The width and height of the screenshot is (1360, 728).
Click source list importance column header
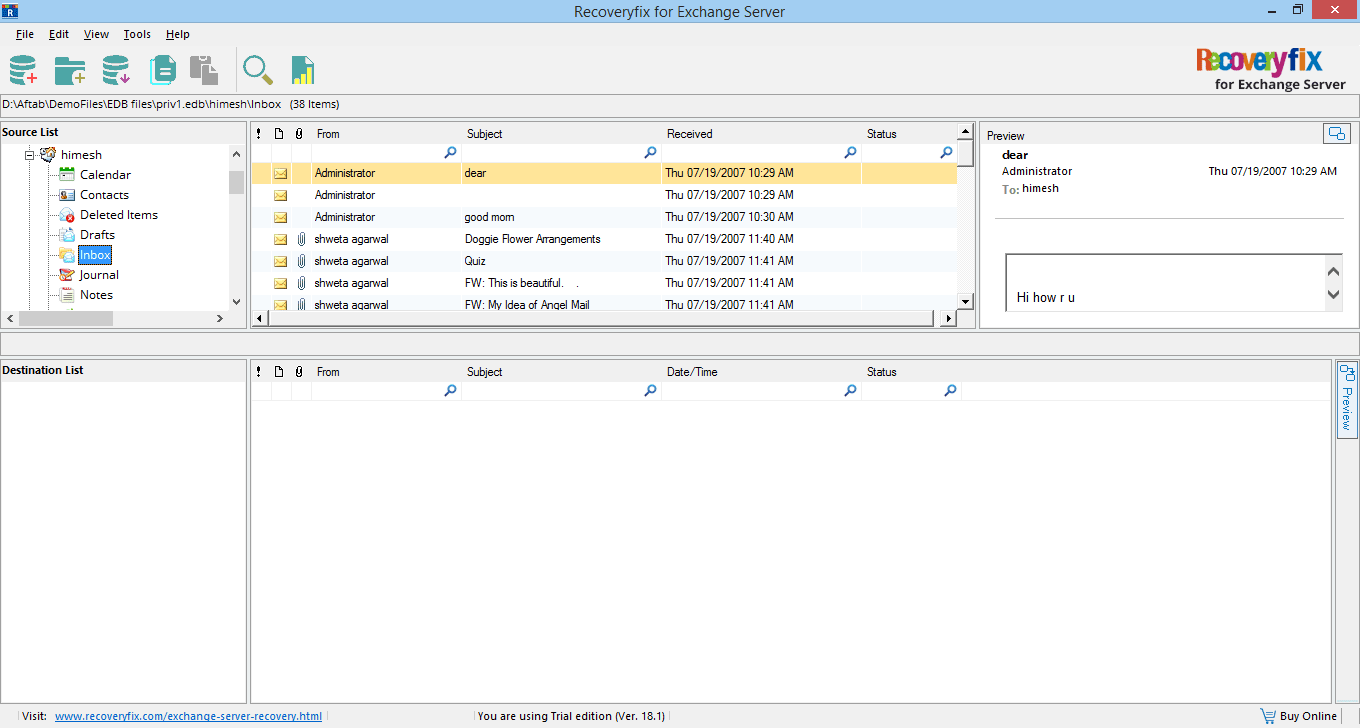point(260,133)
